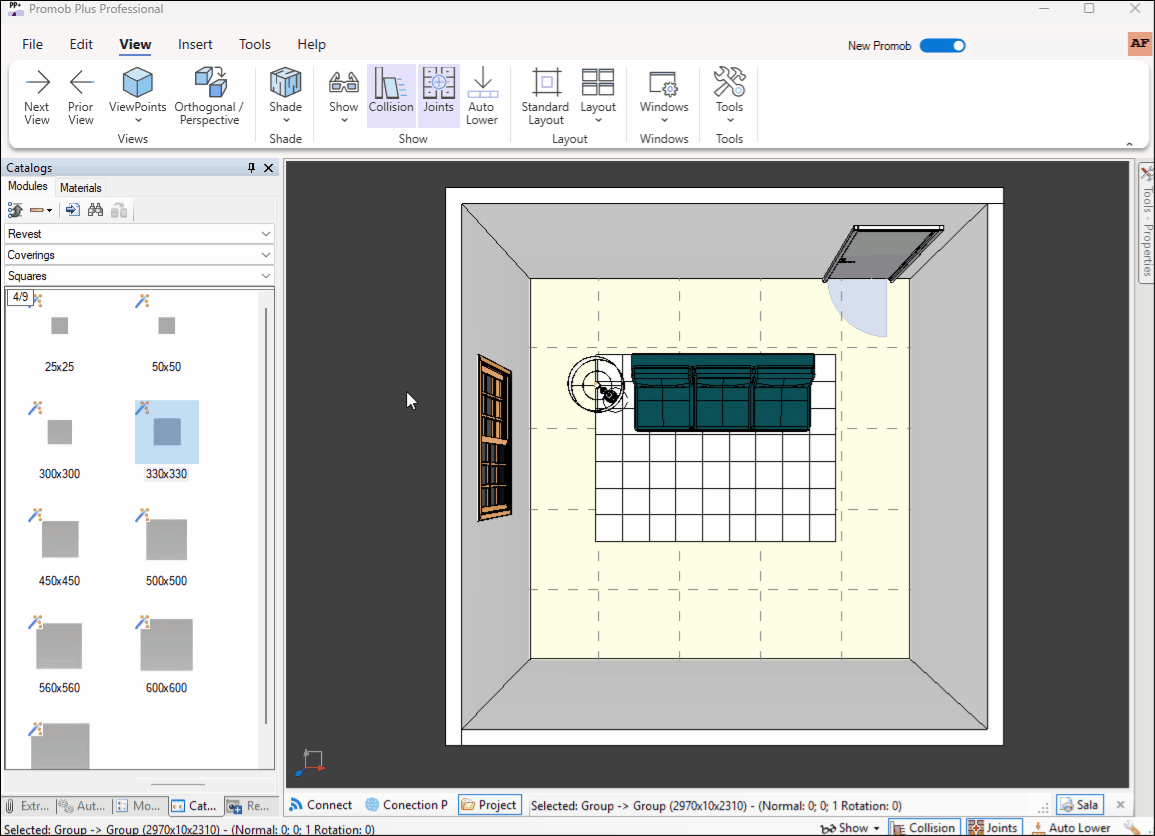
Task: Open the Tools ribbon tab
Action: (255, 44)
